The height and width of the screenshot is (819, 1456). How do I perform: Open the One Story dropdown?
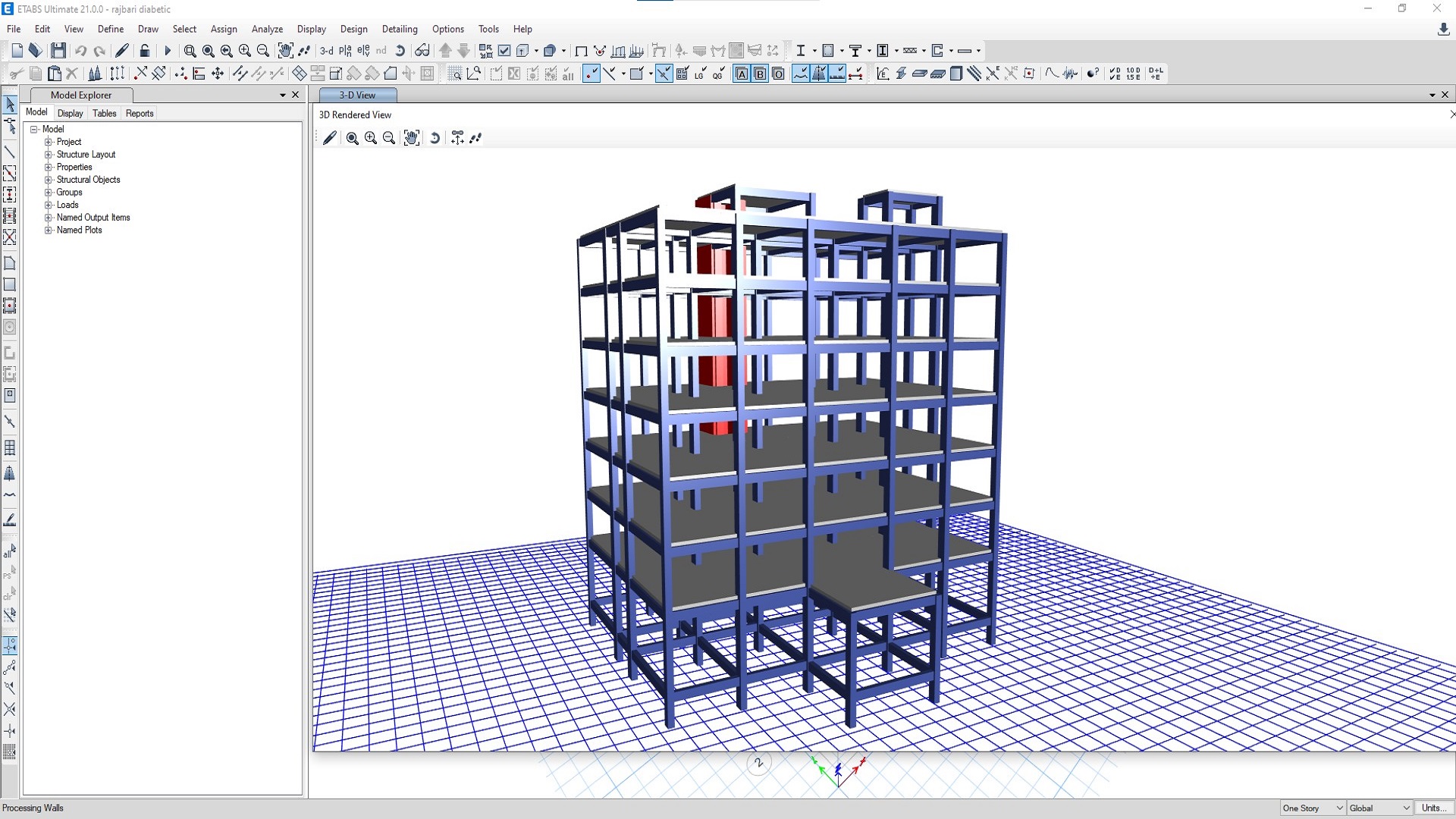(1313, 808)
